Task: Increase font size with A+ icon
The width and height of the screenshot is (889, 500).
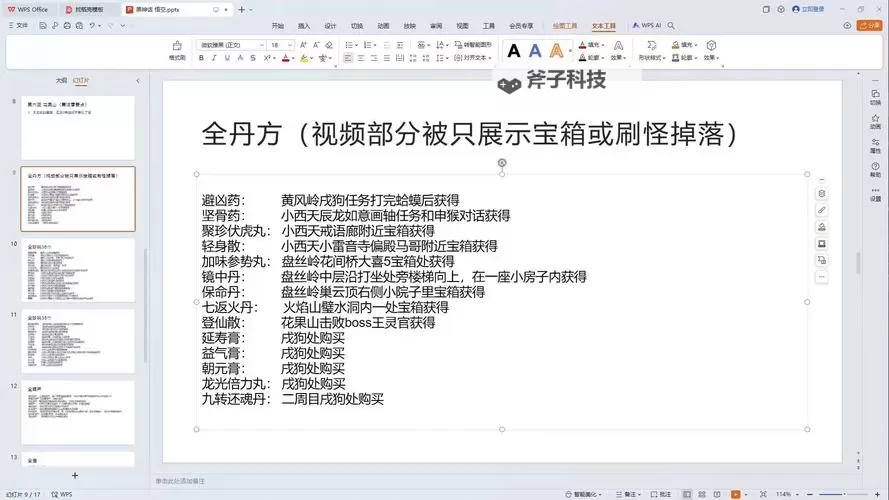Action: tap(303, 45)
